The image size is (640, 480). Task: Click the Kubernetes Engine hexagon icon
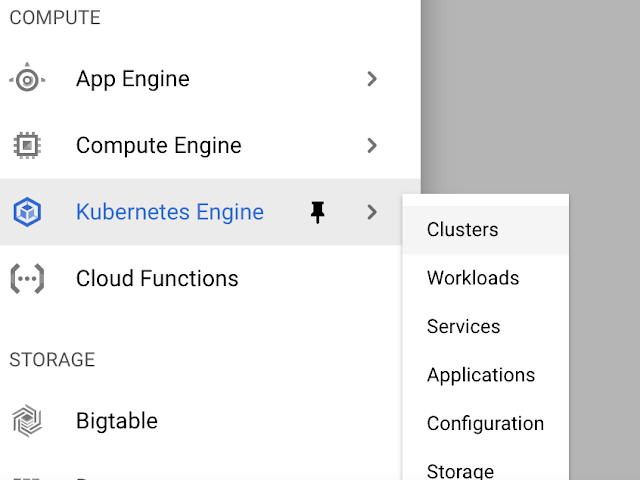click(x=27, y=212)
